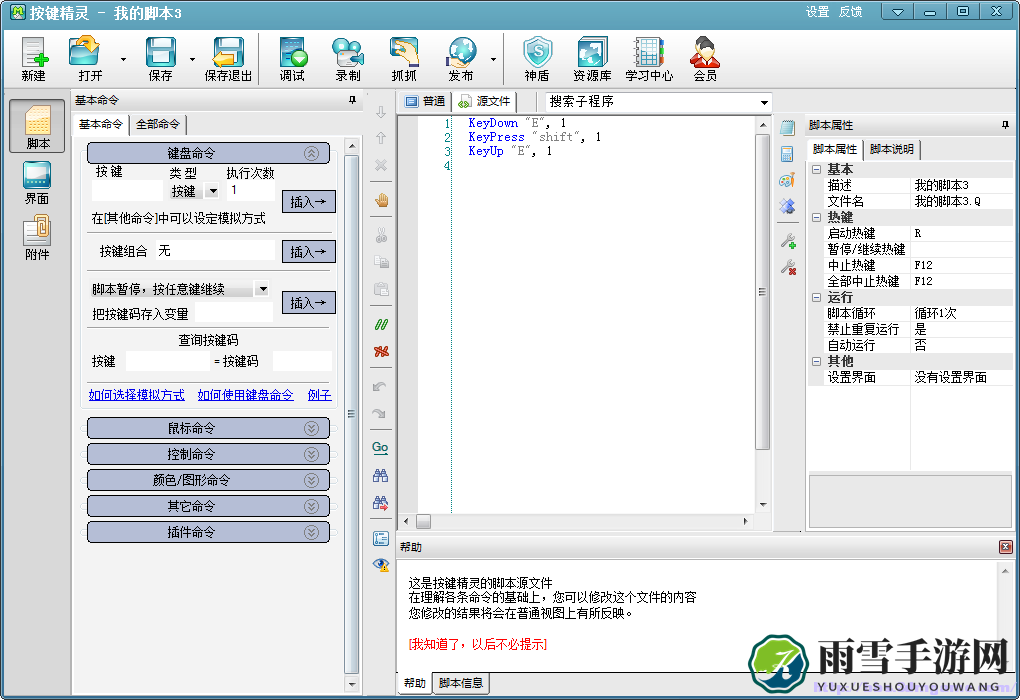This screenshot has width=1020, height=700.
Task: Click the red uncomment icon
Action: tap(381, 351)
